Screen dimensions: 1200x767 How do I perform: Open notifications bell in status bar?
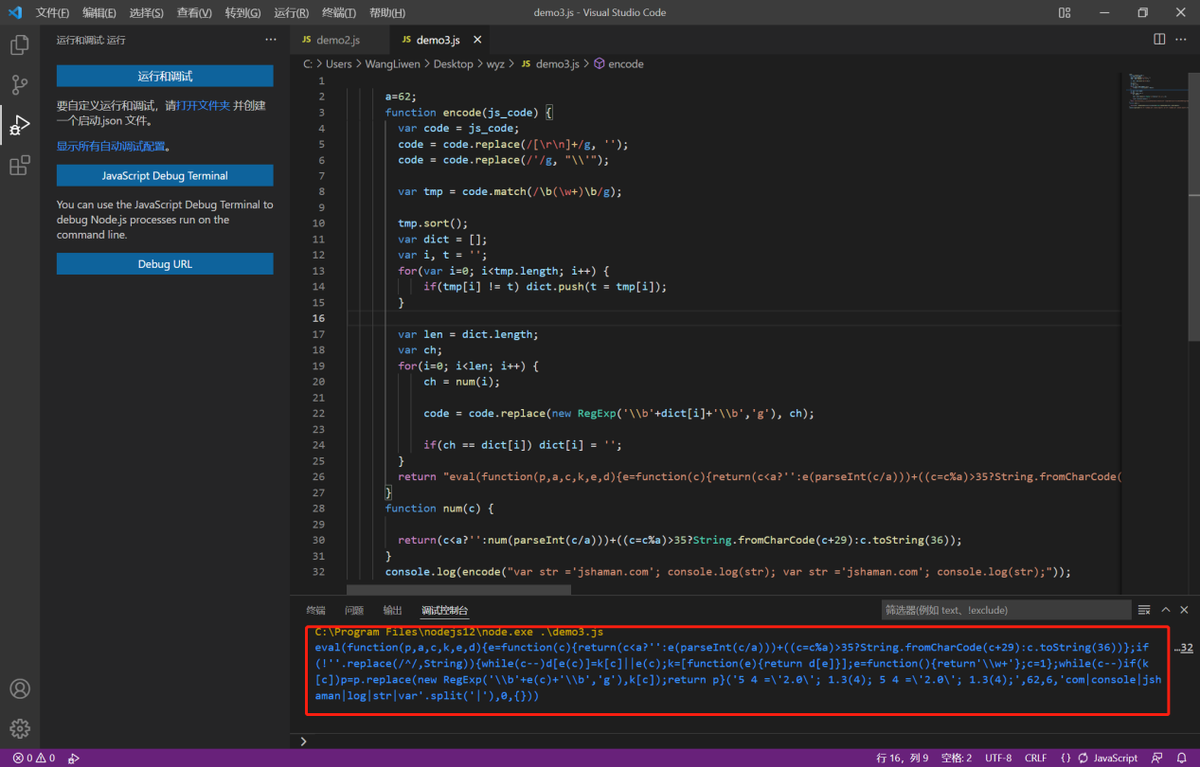(x=1182, y=758)
